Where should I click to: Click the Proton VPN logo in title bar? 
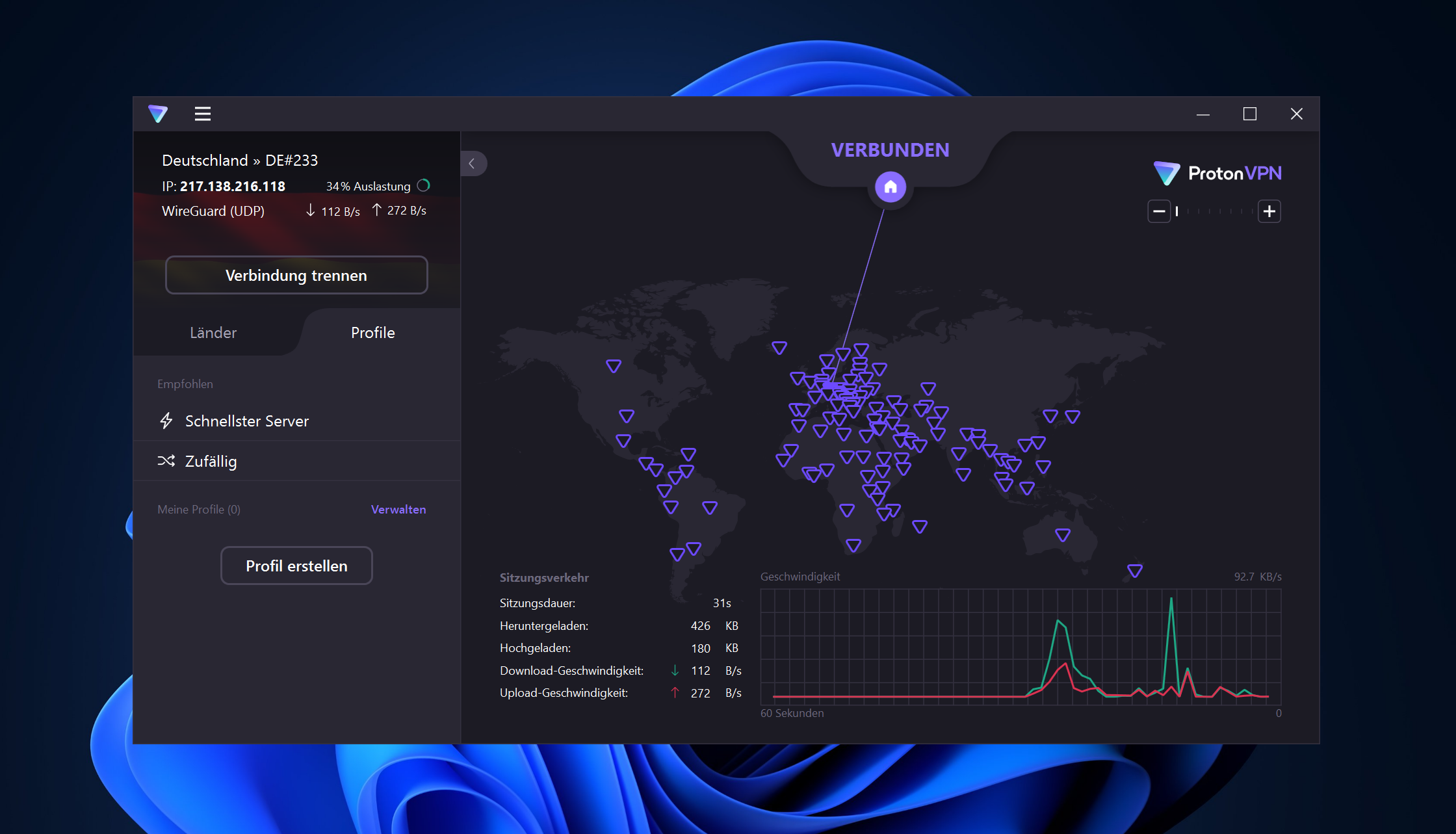(158, 114)
